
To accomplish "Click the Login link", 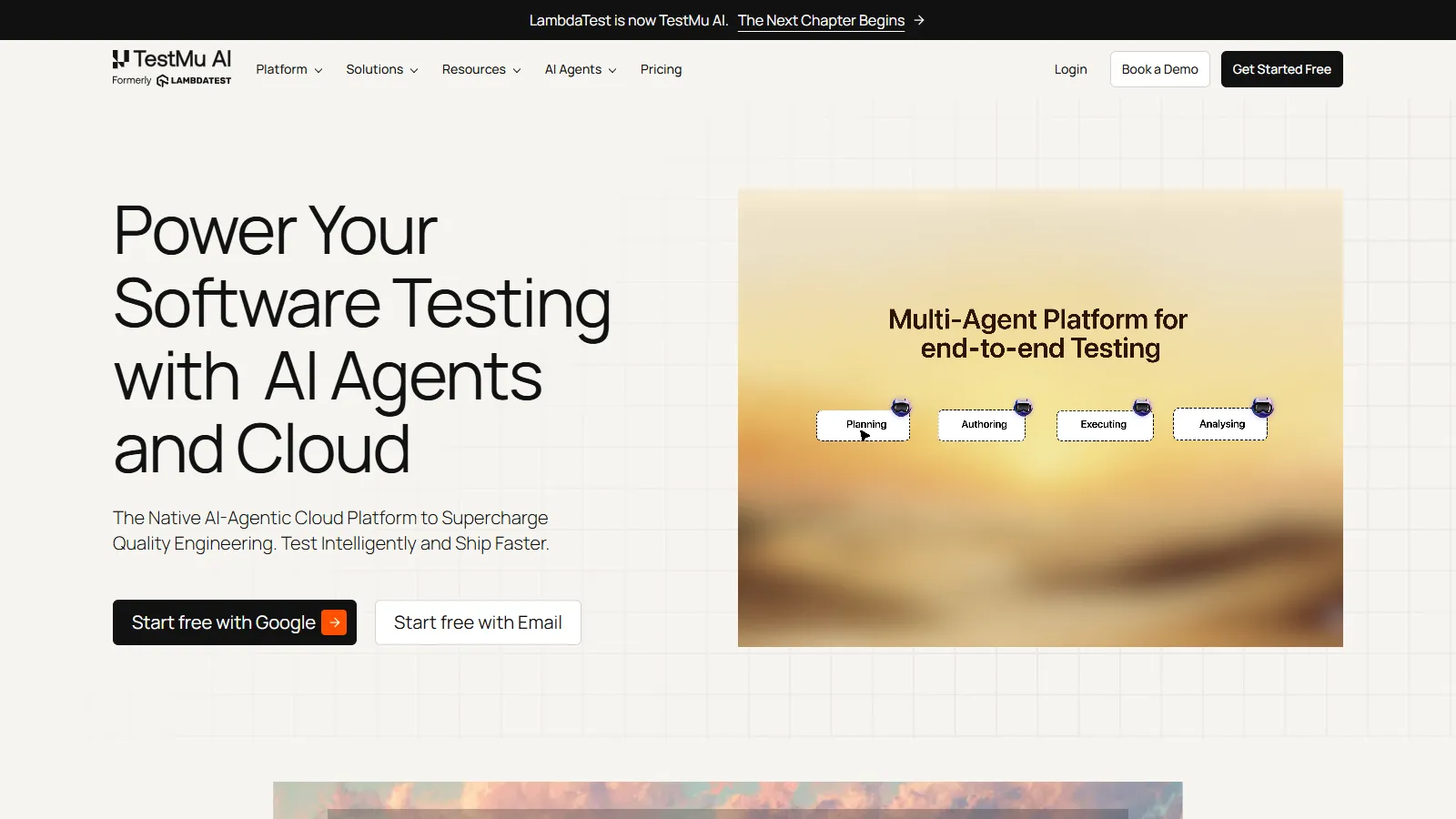I will pyautogui.click(x=1070, y=69).
